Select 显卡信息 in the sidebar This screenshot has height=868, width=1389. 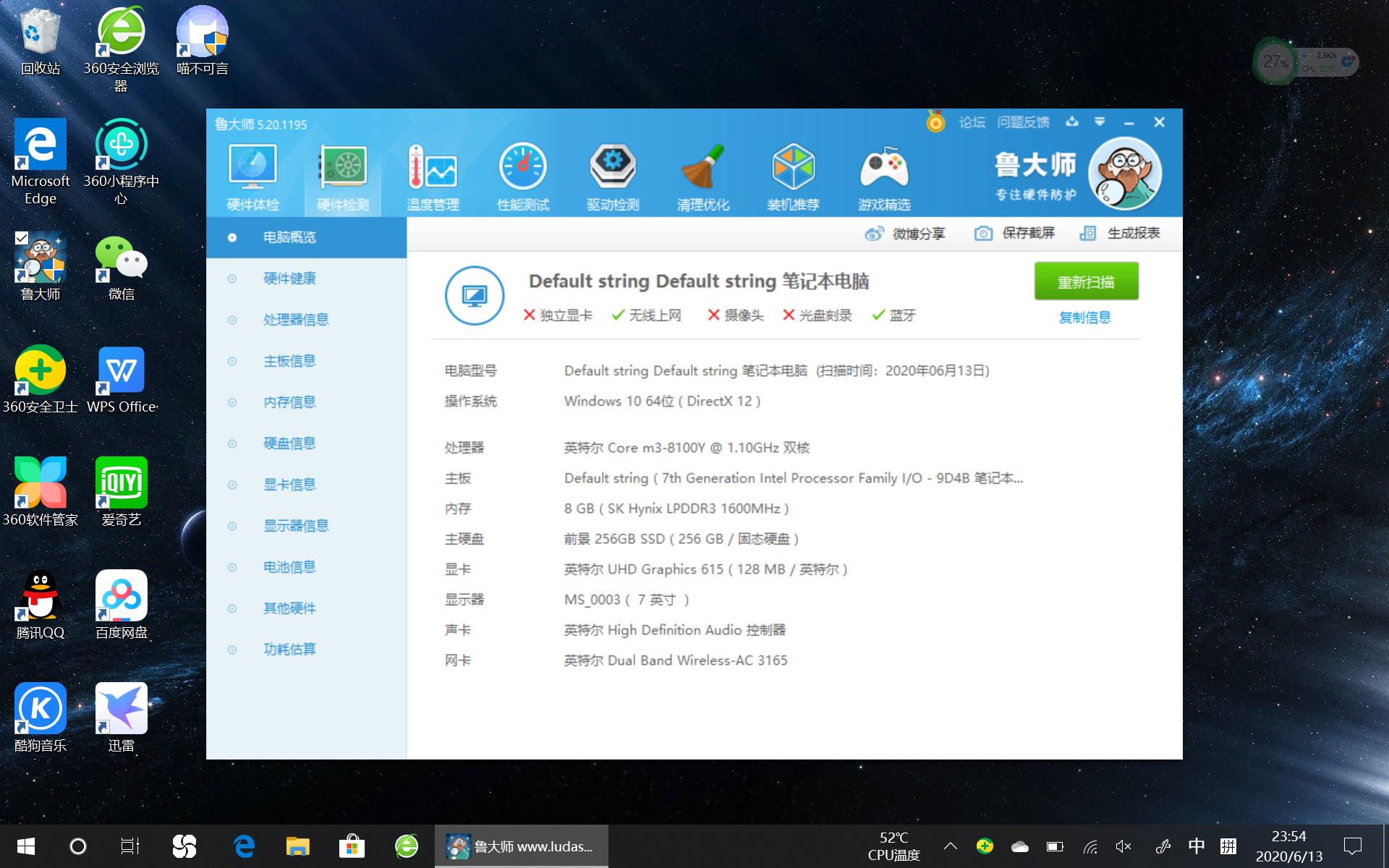coord(289,485)
